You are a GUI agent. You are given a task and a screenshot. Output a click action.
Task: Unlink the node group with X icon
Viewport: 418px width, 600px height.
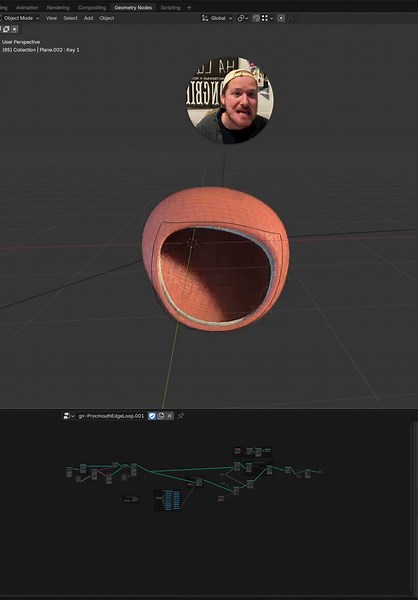coord(170,416)
